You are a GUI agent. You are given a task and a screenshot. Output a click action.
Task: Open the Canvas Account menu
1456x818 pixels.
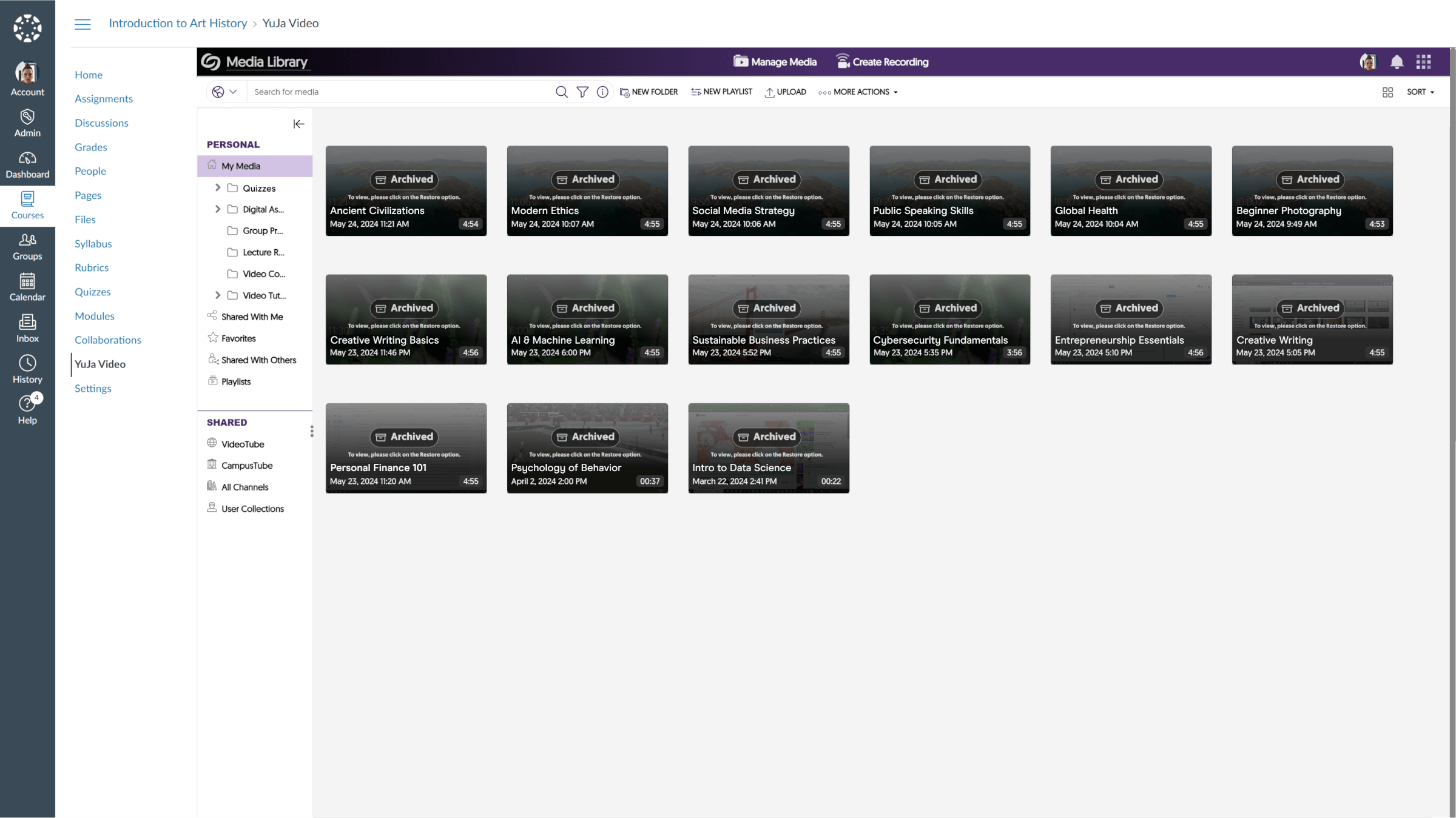[27, 79]
